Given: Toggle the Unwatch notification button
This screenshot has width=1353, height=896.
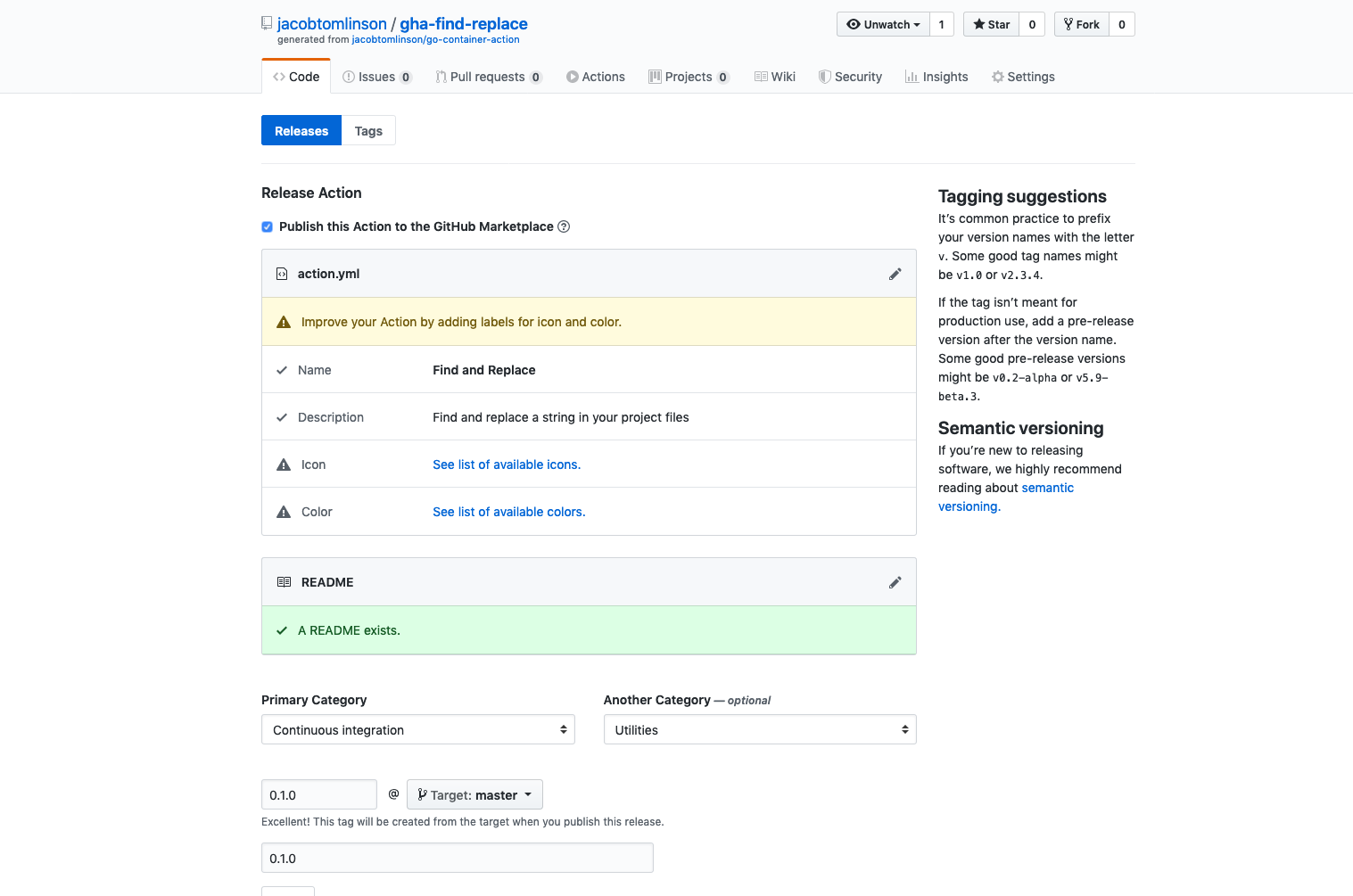Looking at the screenshot, I should 883,24.
